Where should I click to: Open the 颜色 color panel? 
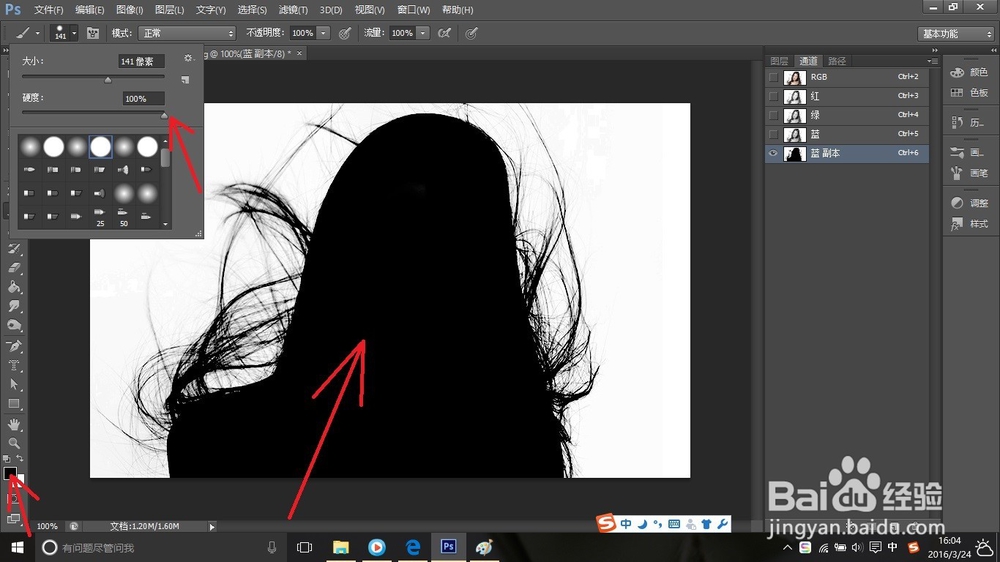point(969,73)
